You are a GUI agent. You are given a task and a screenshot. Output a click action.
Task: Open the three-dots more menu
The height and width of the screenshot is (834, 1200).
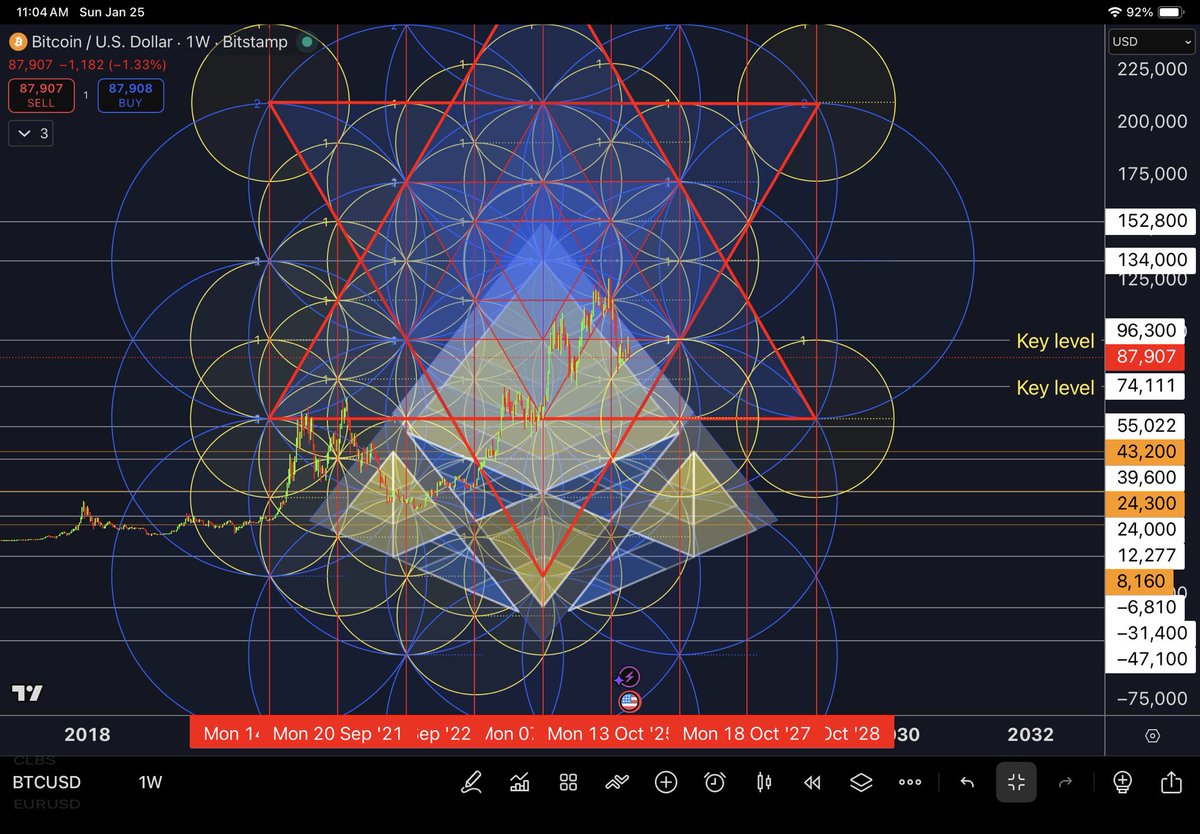[x=910, y=782]
